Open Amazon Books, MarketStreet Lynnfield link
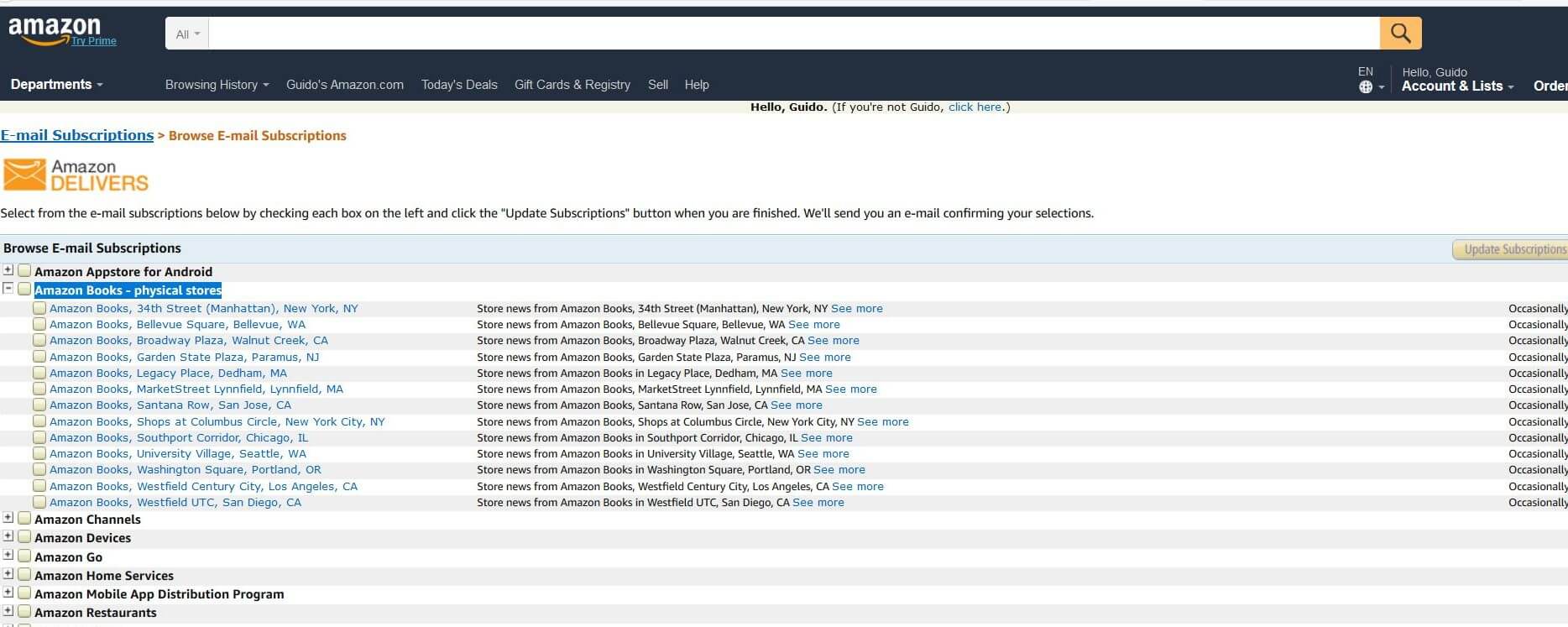 196,389
